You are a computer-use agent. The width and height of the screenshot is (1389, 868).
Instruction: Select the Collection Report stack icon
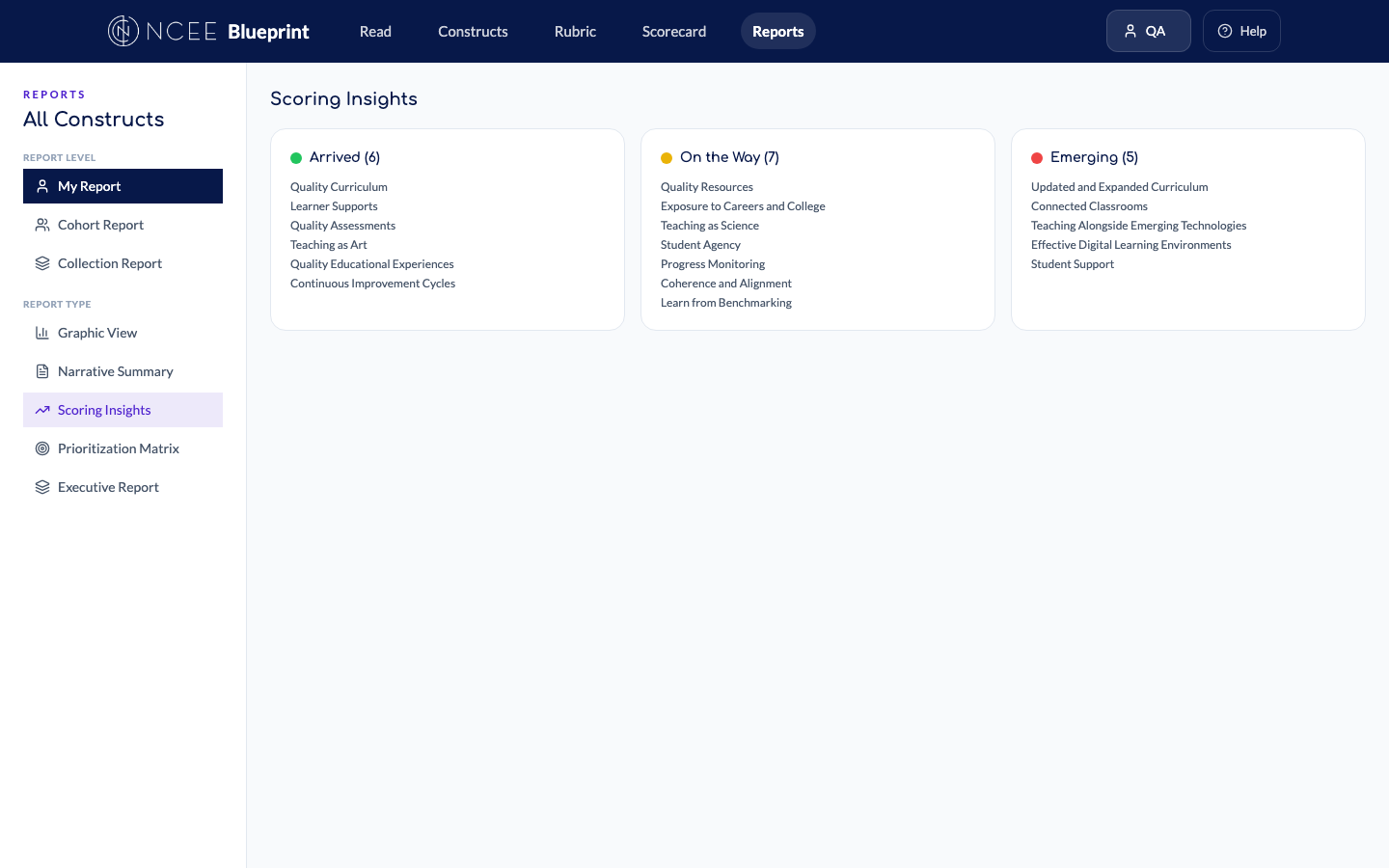pos(41,263)
